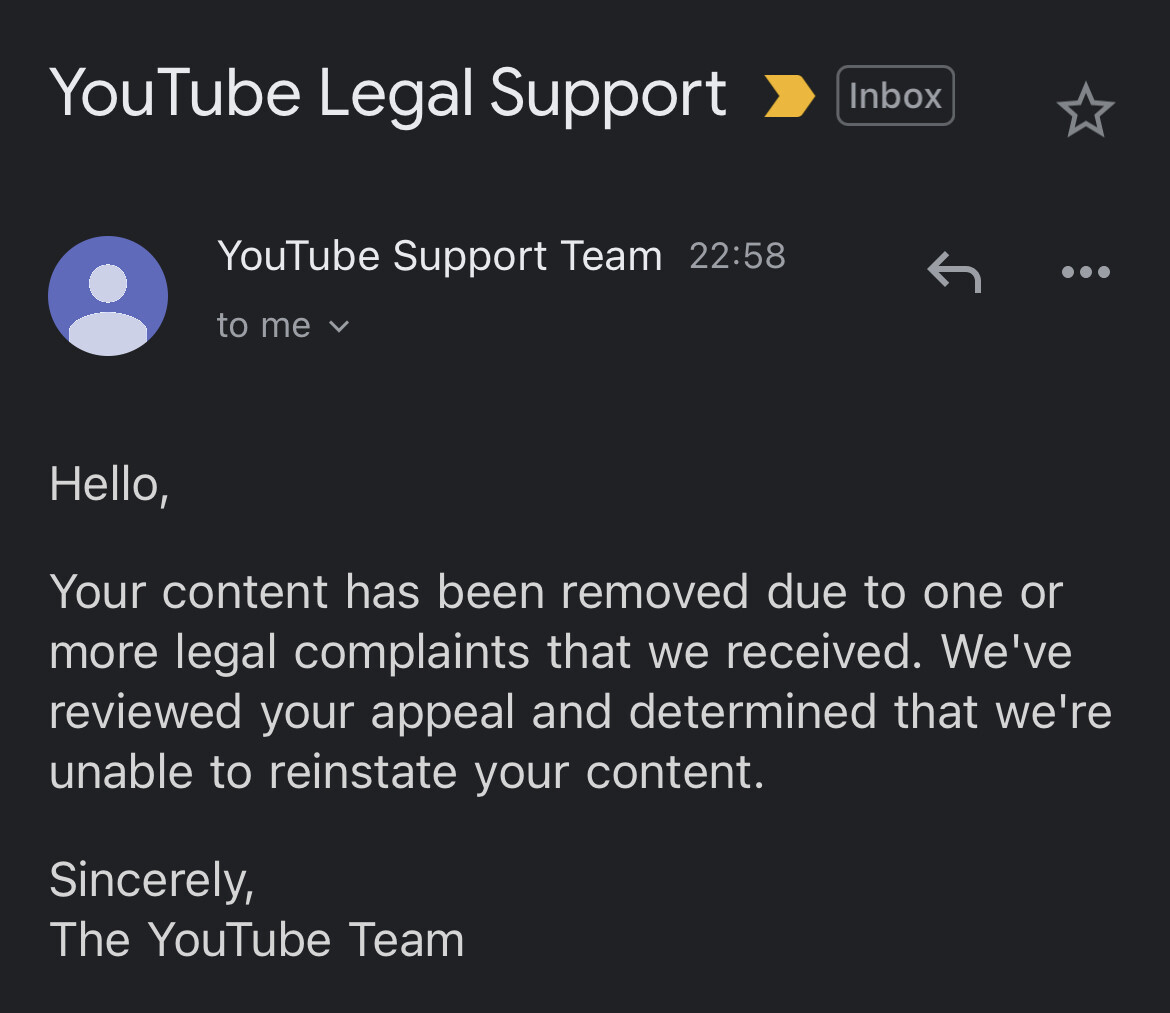Image resolution: width=1170 pixels, height=1013 pixels.
Task: Click "unable to reinstate your content" line
Action: 406,772
